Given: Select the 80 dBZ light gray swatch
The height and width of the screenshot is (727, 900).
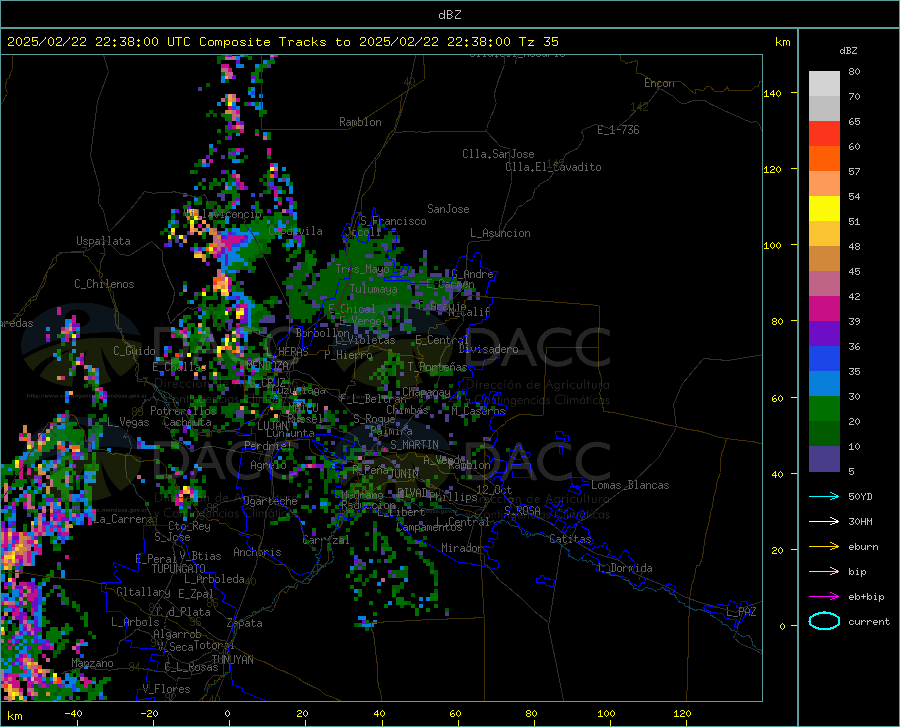Looking at the screenshot, I should coord(824,84).
